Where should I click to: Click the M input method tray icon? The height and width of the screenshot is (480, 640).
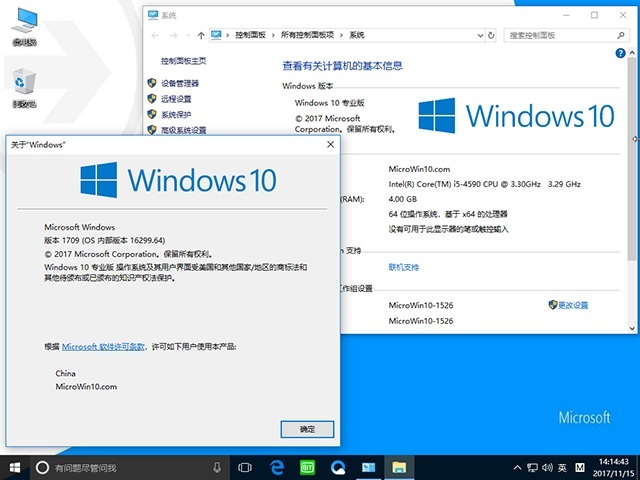580,467
